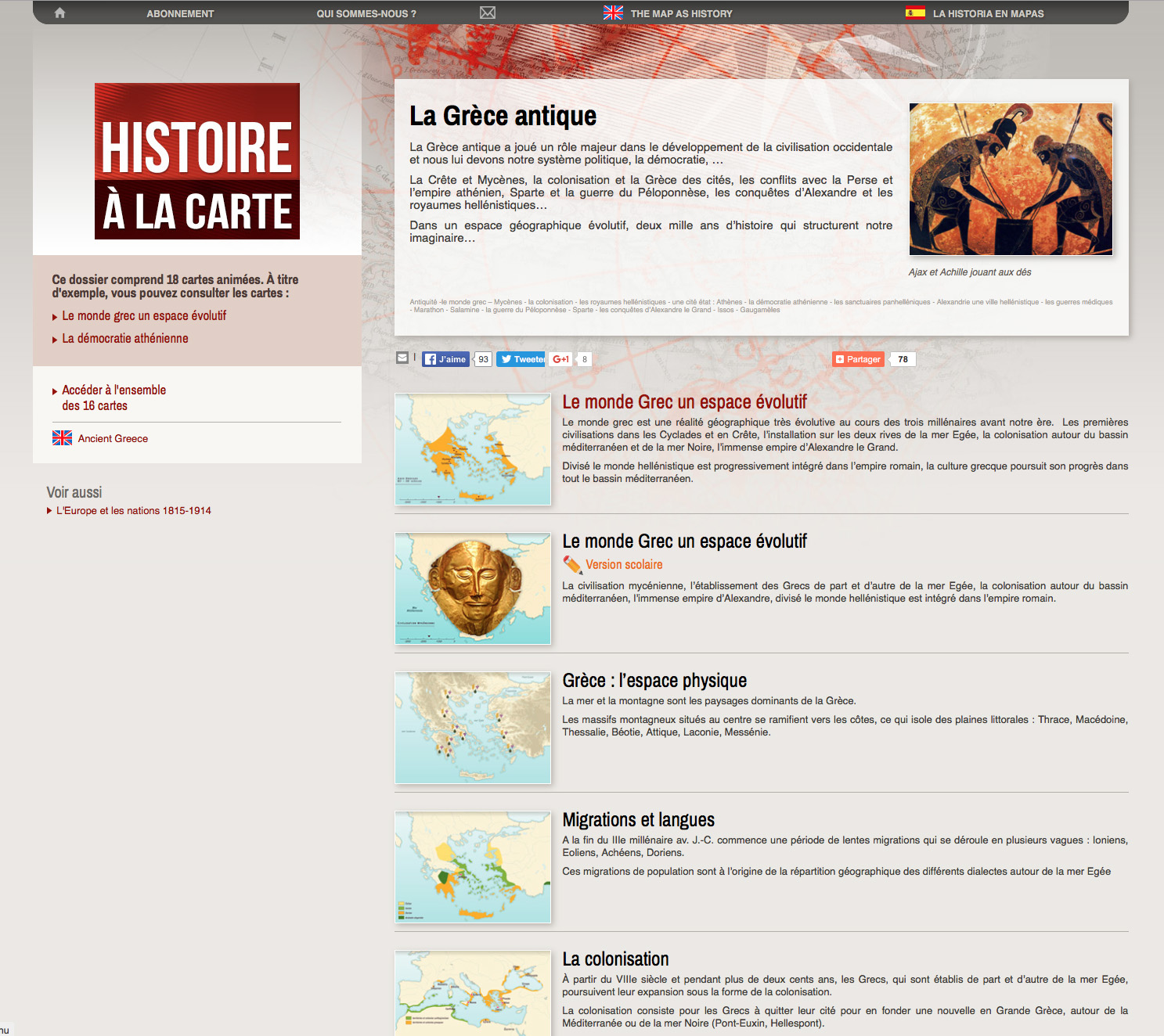Click caption Ajax et Achille jouant aux dés

point(970,272)
